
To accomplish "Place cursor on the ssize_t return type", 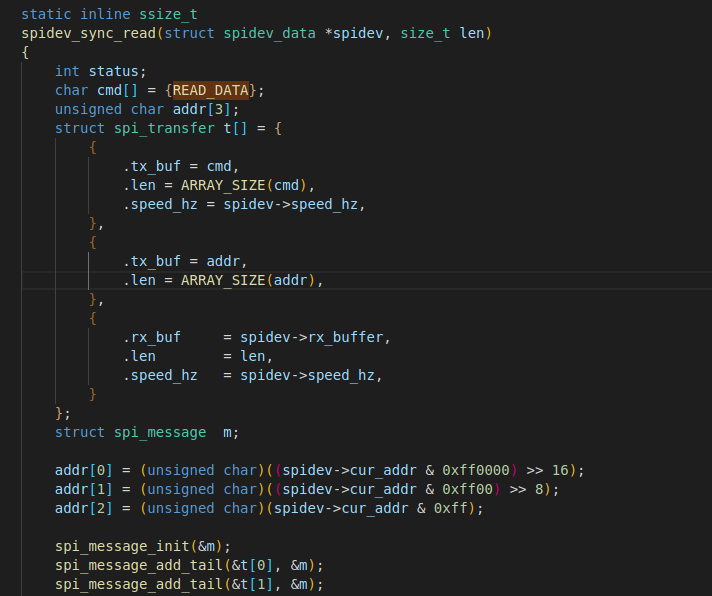I will 168,14.
